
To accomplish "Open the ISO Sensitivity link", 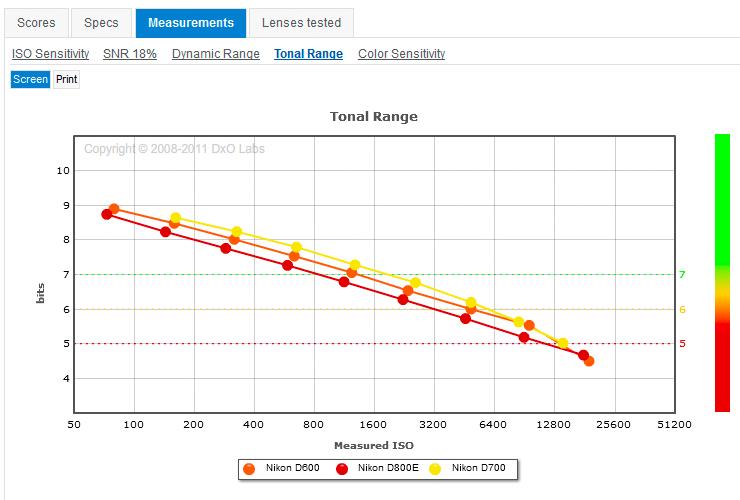I will point(50,54).
